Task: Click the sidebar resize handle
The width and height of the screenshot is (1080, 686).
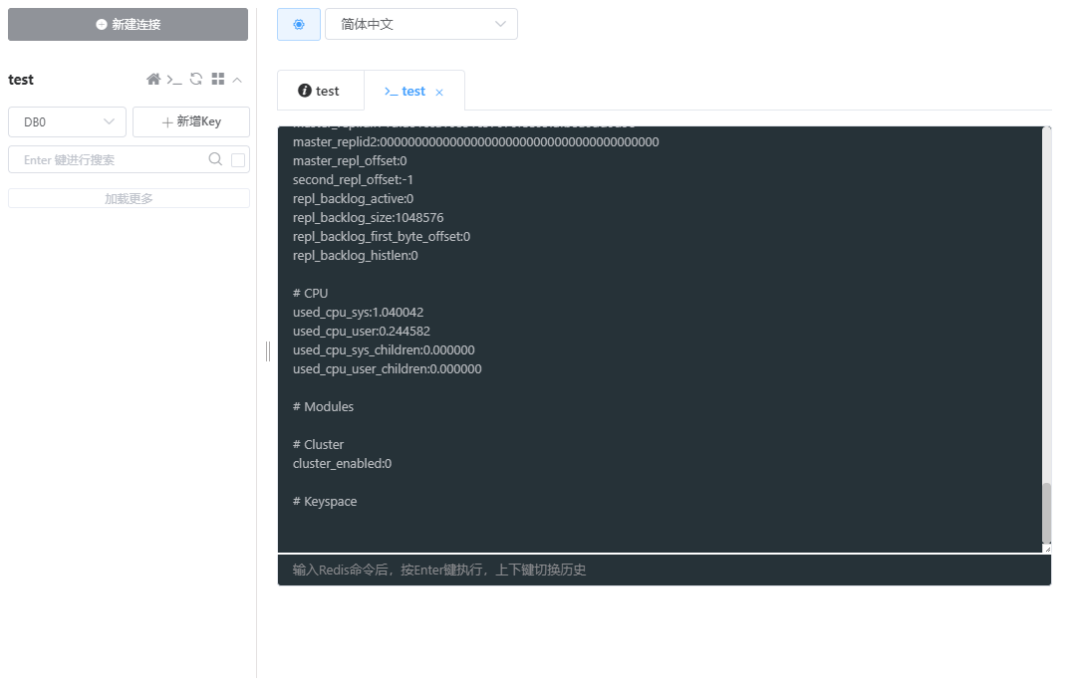Action: click(x=268, y=351)
